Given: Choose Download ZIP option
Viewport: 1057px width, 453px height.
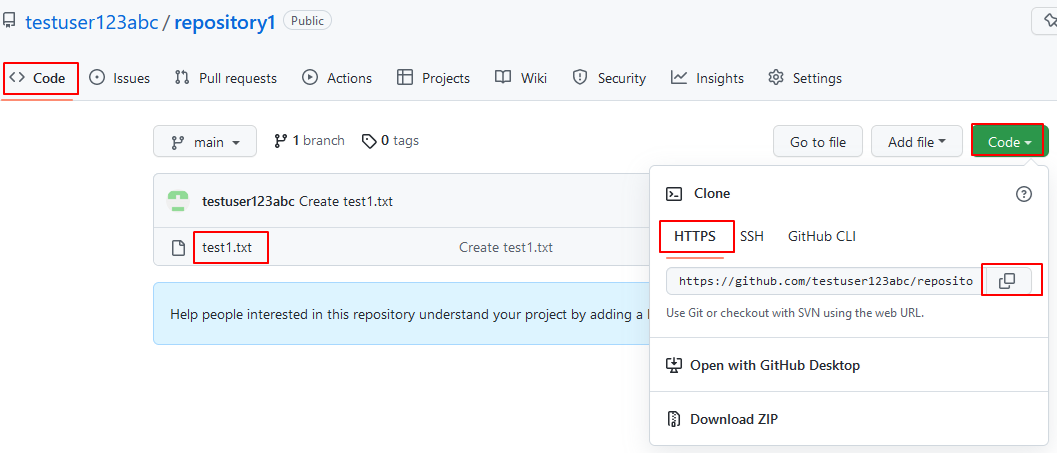Looking at the screenshot, I should click(733, 419).
